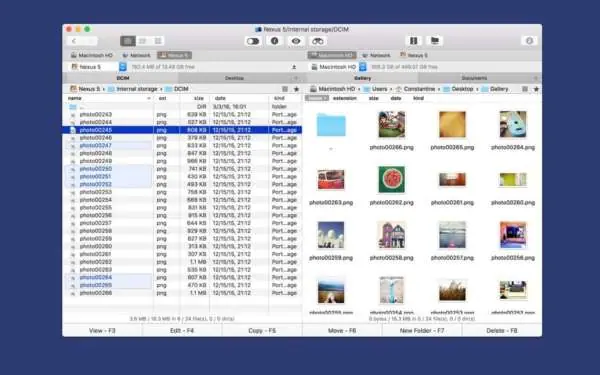Expand the arrow after Nexus 5 in breadcrumb
Viewport: 600px width, 375px height.
[x=104, y=89]
